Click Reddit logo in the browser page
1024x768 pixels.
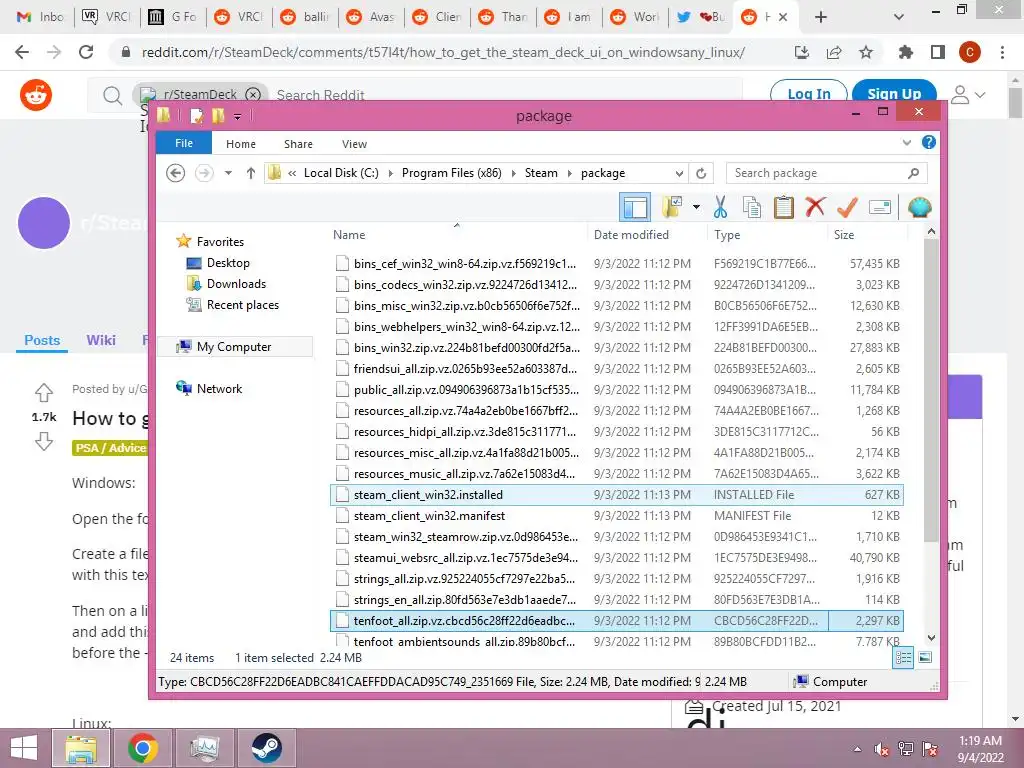[36, 95]
